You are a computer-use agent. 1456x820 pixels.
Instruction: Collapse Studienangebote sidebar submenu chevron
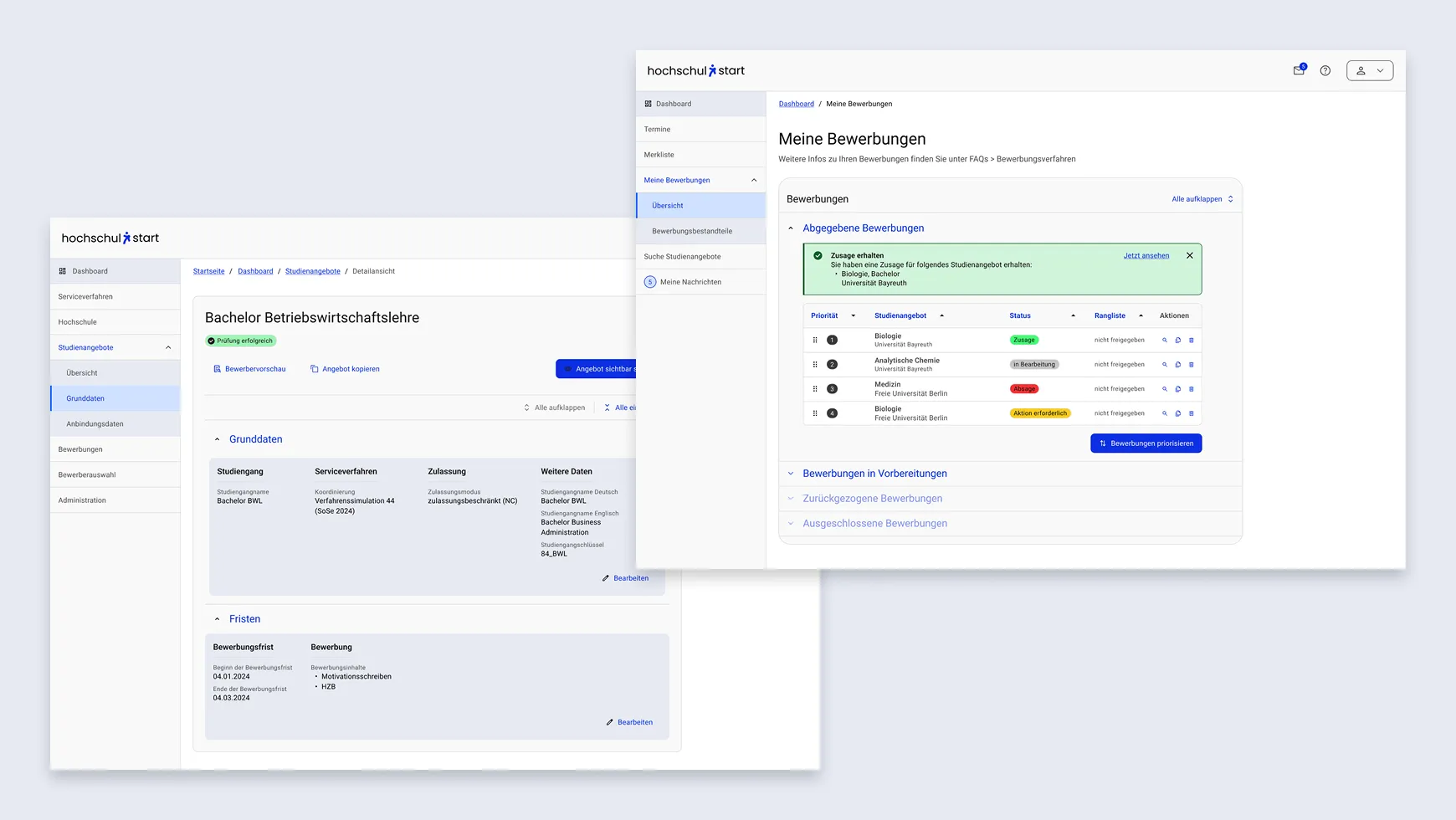coord(168,347)
